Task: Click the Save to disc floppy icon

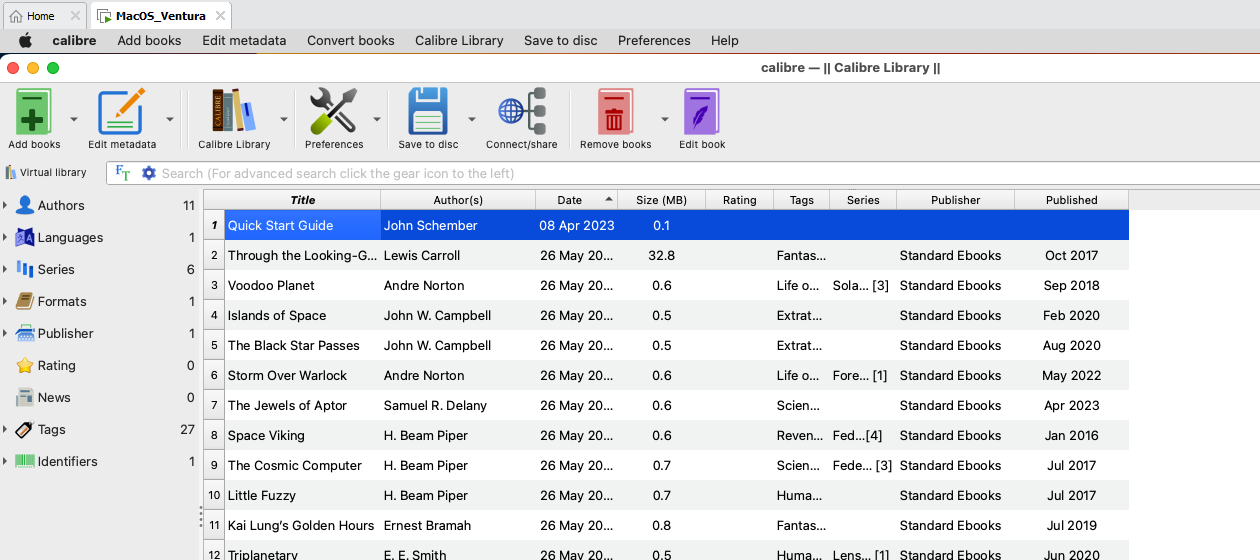Action: coord(428,112)
